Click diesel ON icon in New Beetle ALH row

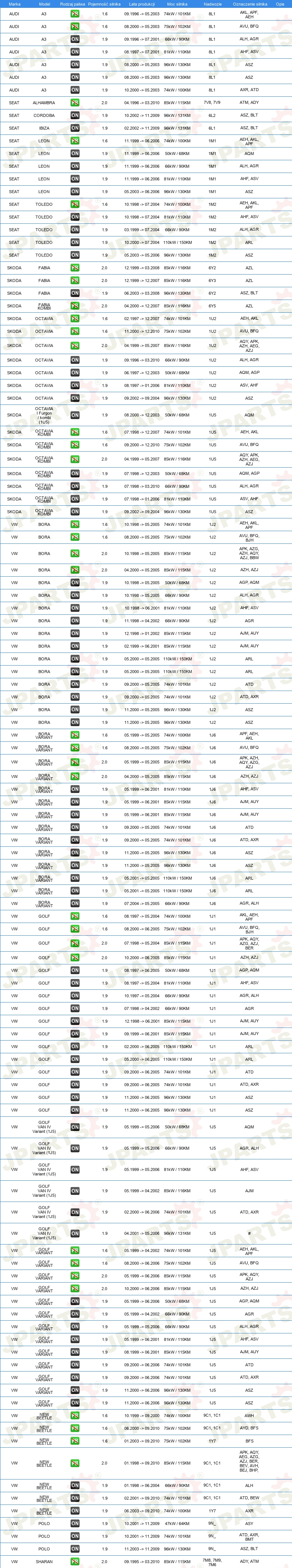tap(75, 1486)
